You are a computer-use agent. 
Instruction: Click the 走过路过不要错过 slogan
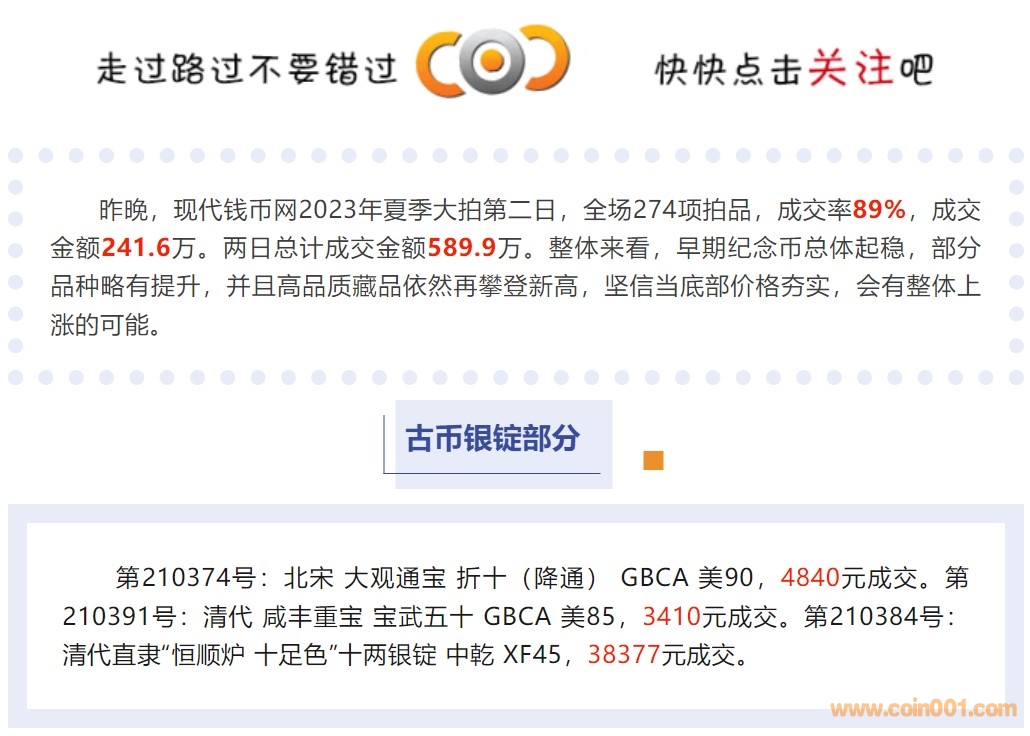247,69
